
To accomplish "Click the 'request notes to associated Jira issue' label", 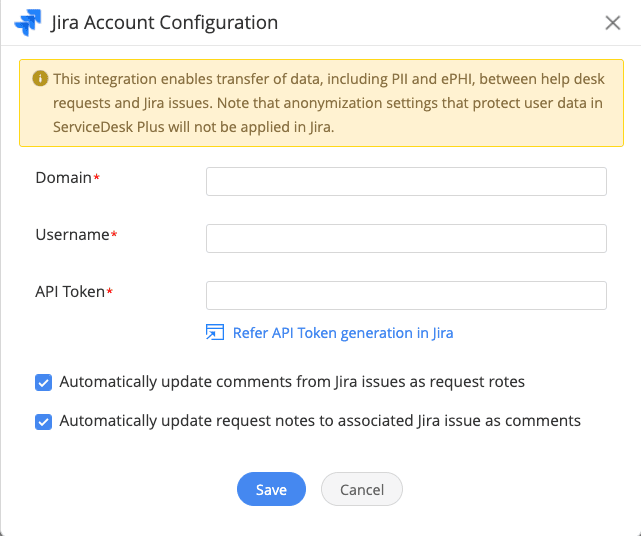I will coord(320,421).
